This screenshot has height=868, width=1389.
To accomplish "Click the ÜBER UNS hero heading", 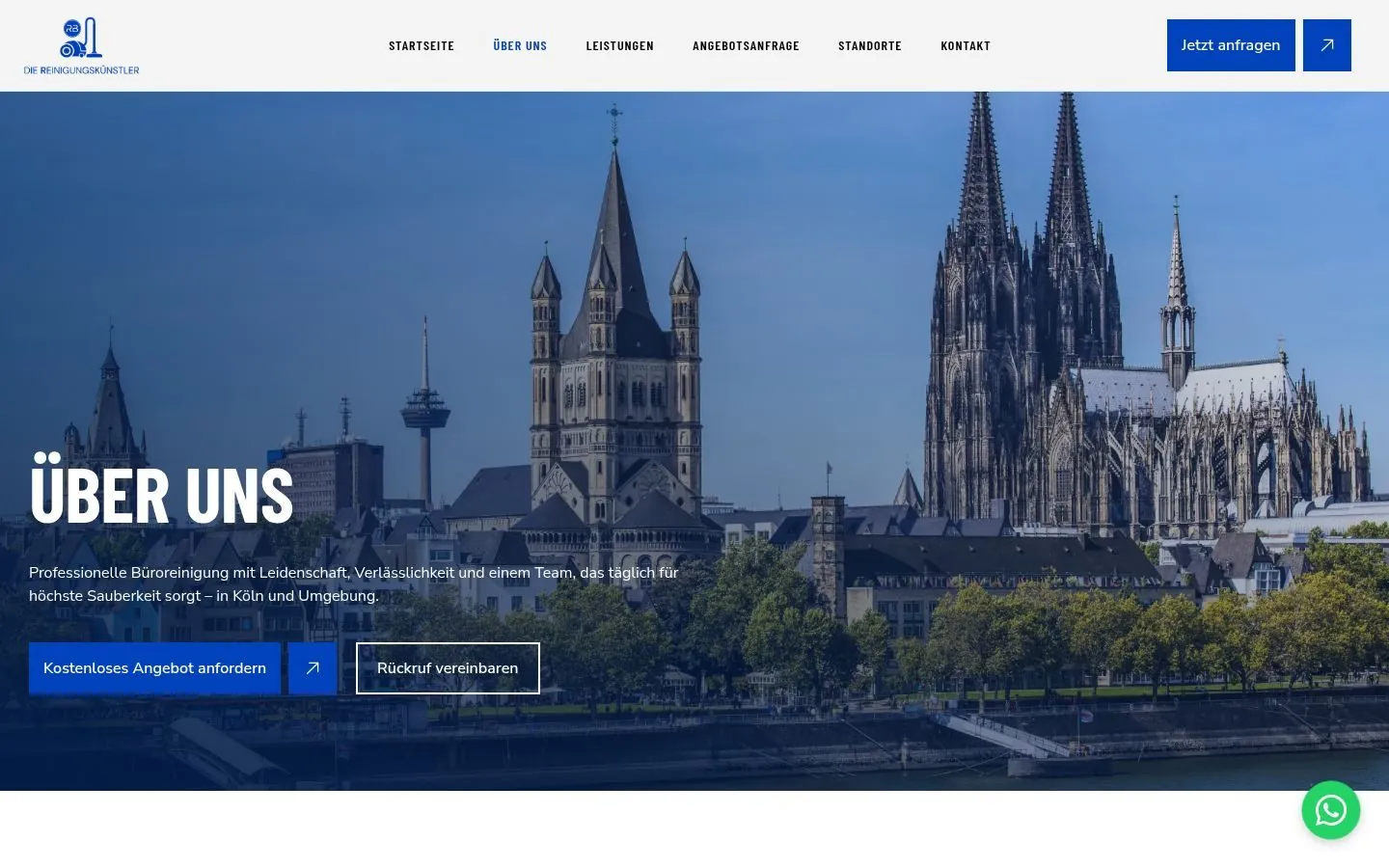I will (x=161, y=490).
